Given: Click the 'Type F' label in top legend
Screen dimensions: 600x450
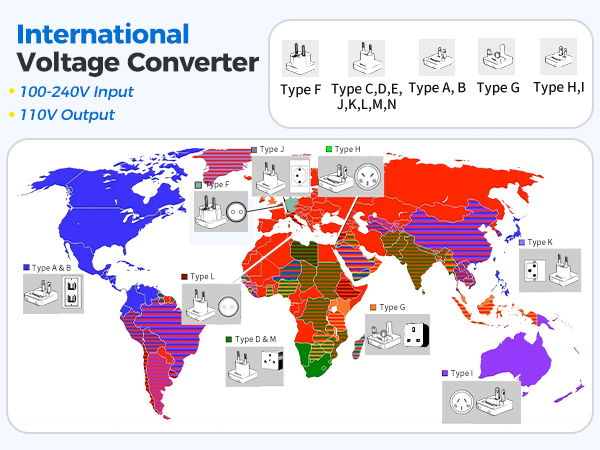Looking at the screenshot, I should pyautogui.click(x=300, y=90).
